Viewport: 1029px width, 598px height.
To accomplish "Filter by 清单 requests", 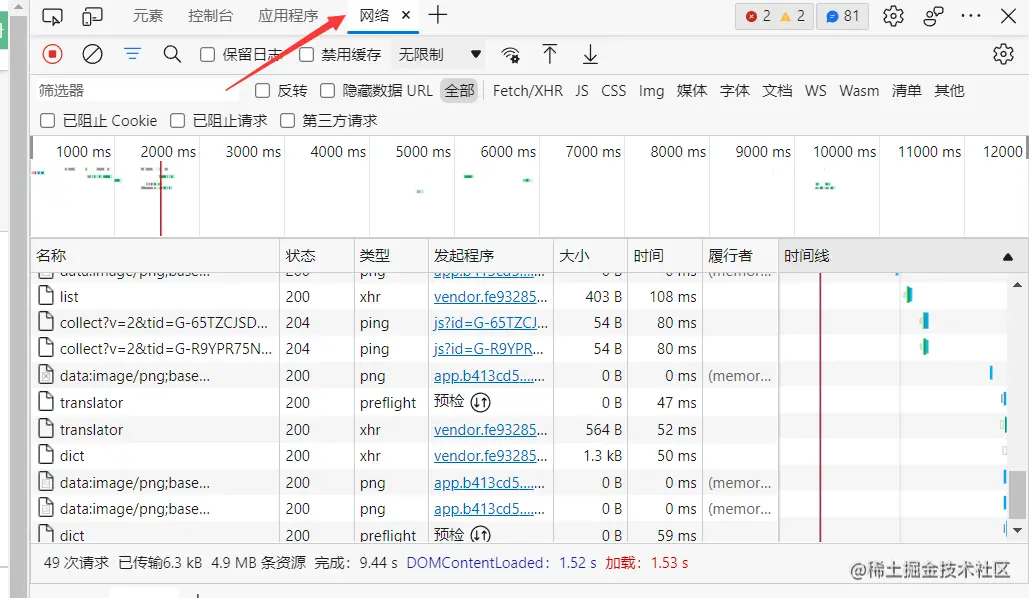I will coord(906,91).
